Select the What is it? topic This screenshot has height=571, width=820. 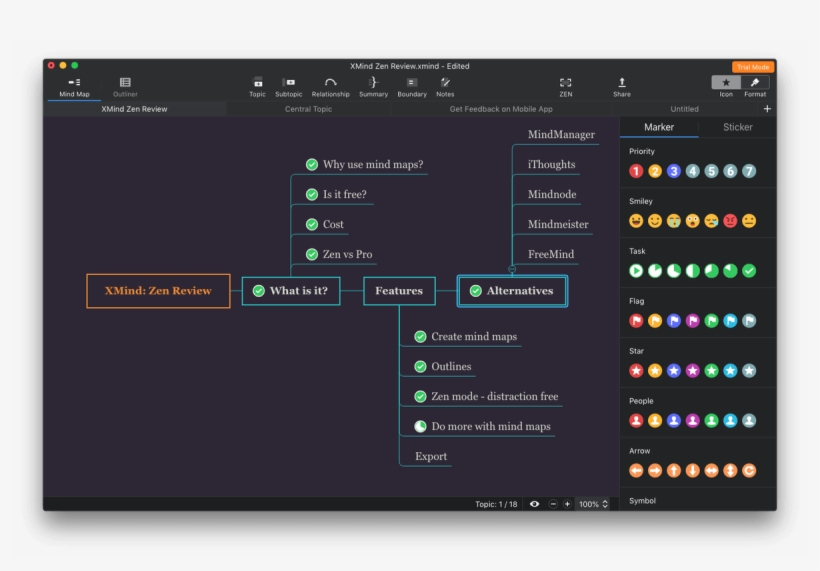point(291,291)
